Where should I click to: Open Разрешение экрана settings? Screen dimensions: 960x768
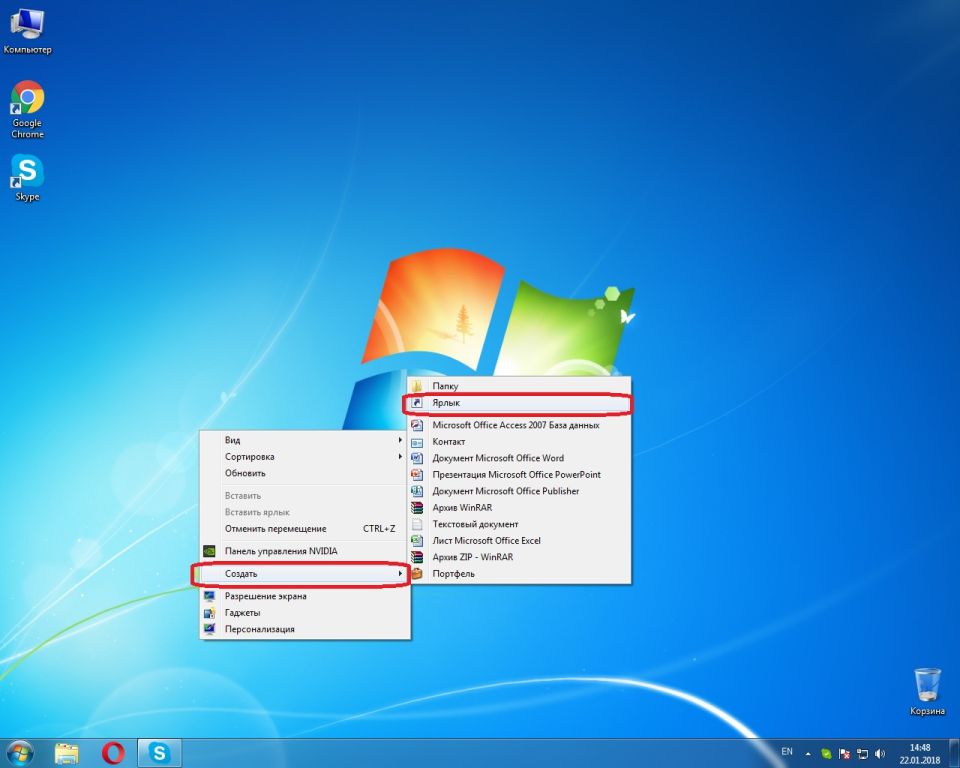click(x=305, y=596)
